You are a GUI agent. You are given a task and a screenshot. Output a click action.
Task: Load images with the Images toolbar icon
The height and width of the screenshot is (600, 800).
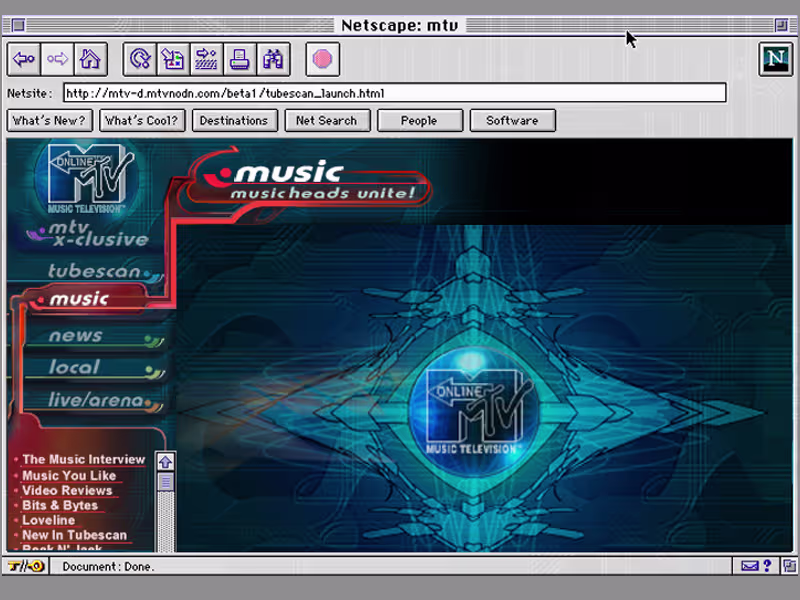[173, 59]
